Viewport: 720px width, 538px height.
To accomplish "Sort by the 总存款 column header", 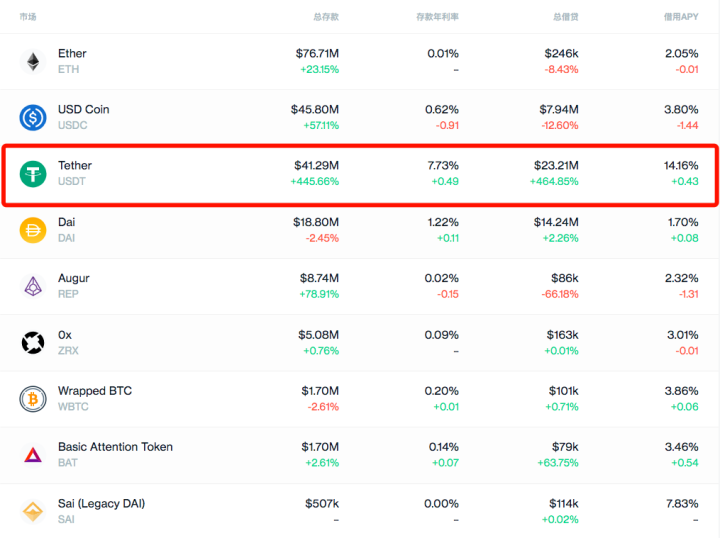I will pos(325,17).
